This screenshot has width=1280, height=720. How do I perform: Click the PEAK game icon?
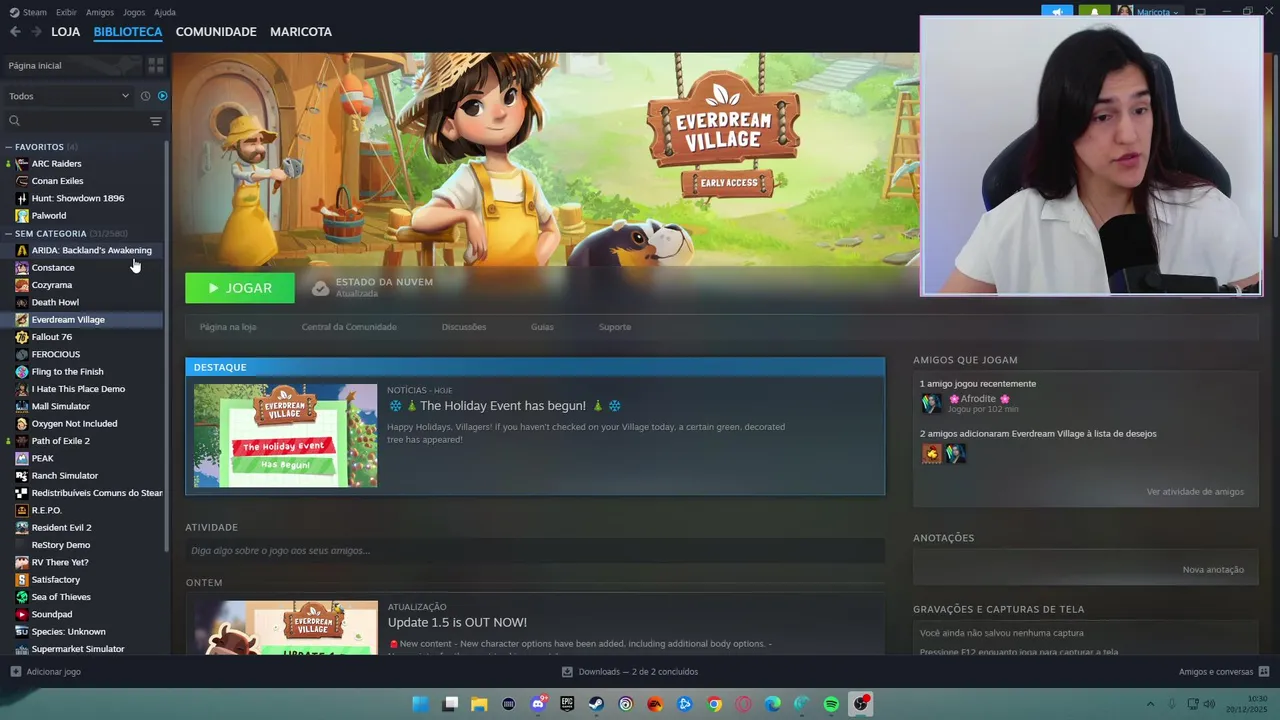(x=22, y=458)
